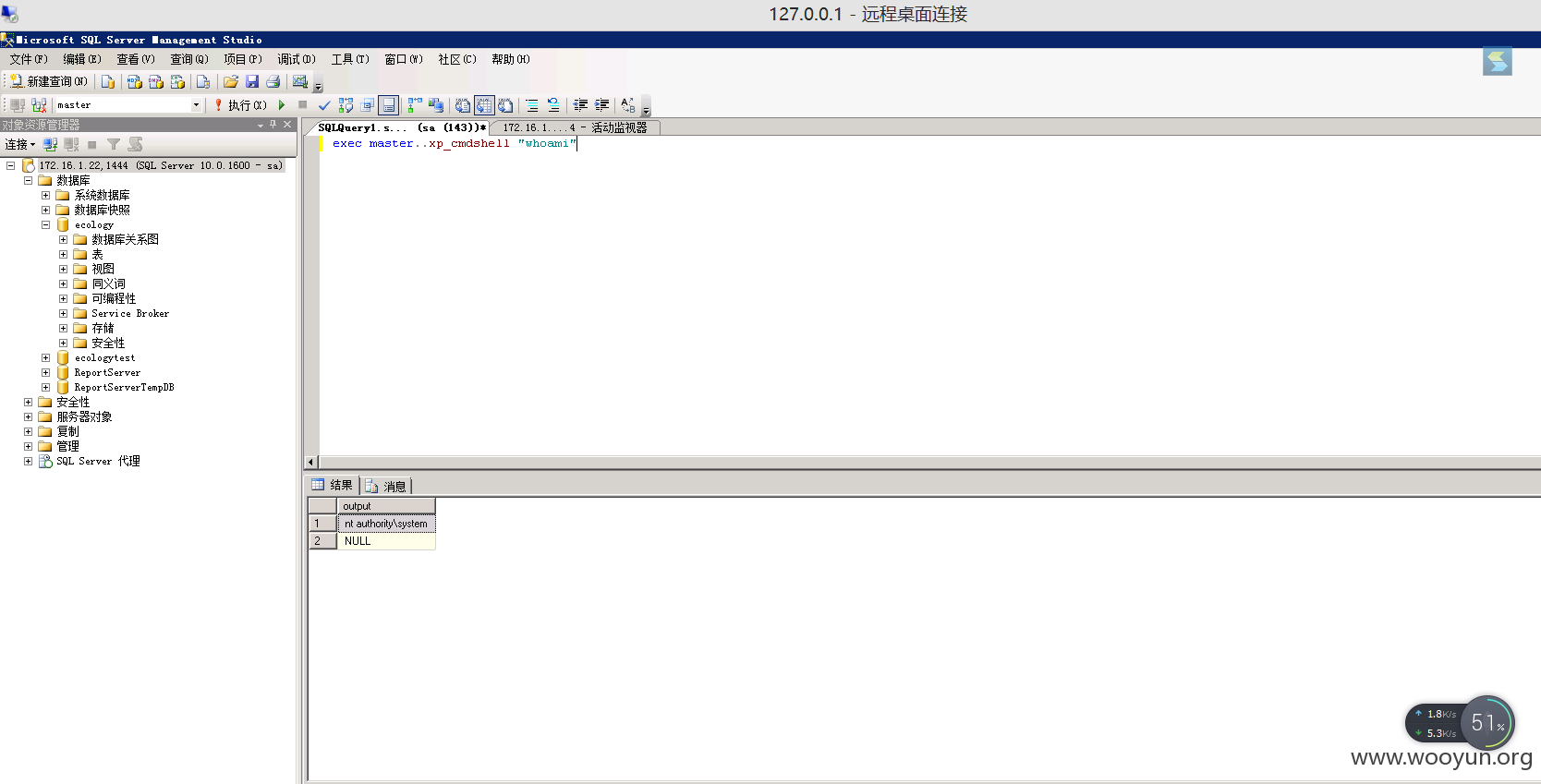The width and height of the screenshot is (1541, 784).
Task: Click the Uncomment selected lines icon
Action: pos(553,105)
